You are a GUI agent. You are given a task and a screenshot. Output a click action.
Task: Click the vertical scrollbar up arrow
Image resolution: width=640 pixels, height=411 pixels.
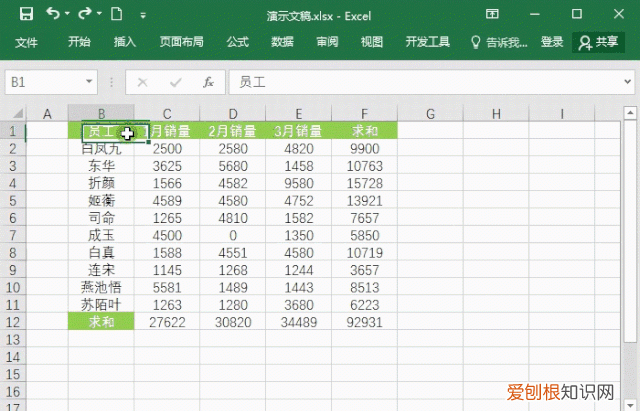click(x=630, y=113)
